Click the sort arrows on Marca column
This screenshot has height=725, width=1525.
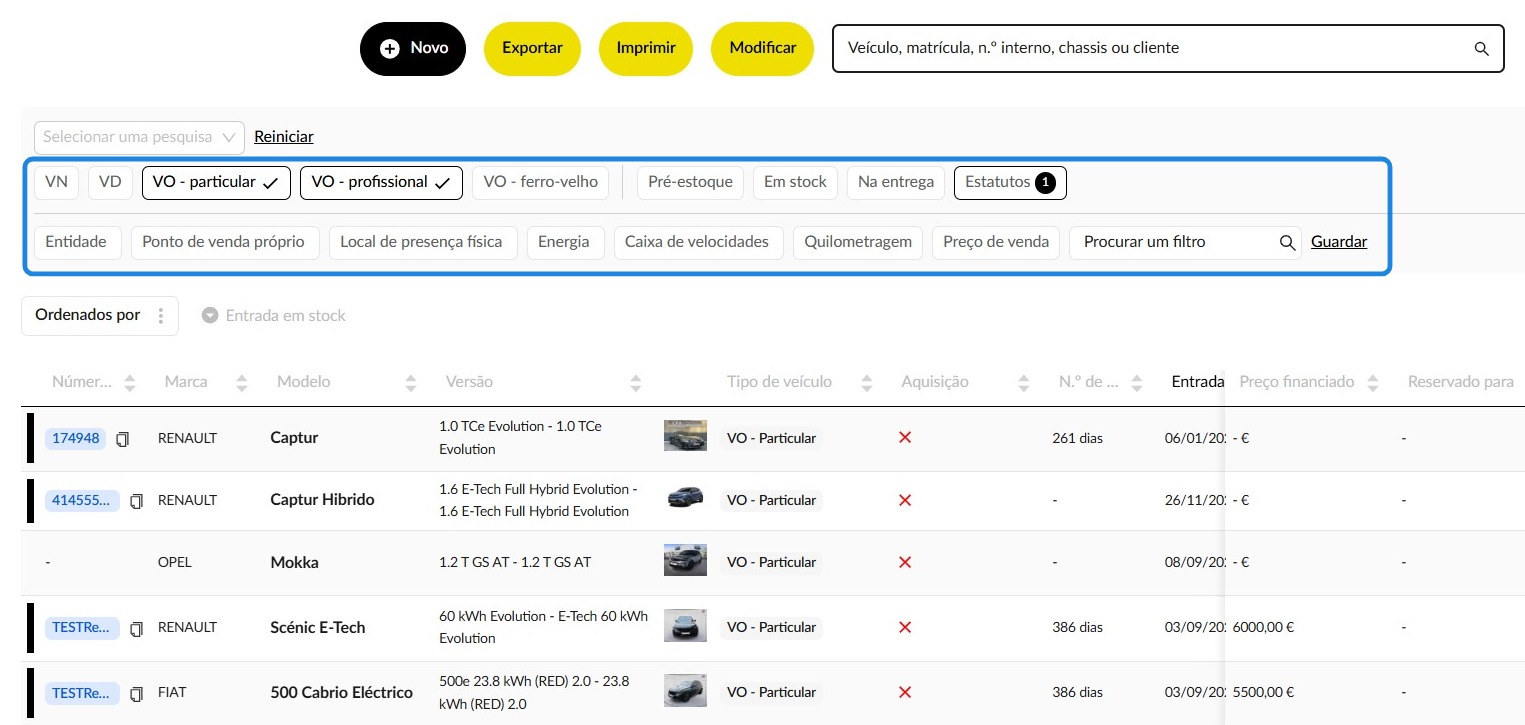(x=241, y=382)
